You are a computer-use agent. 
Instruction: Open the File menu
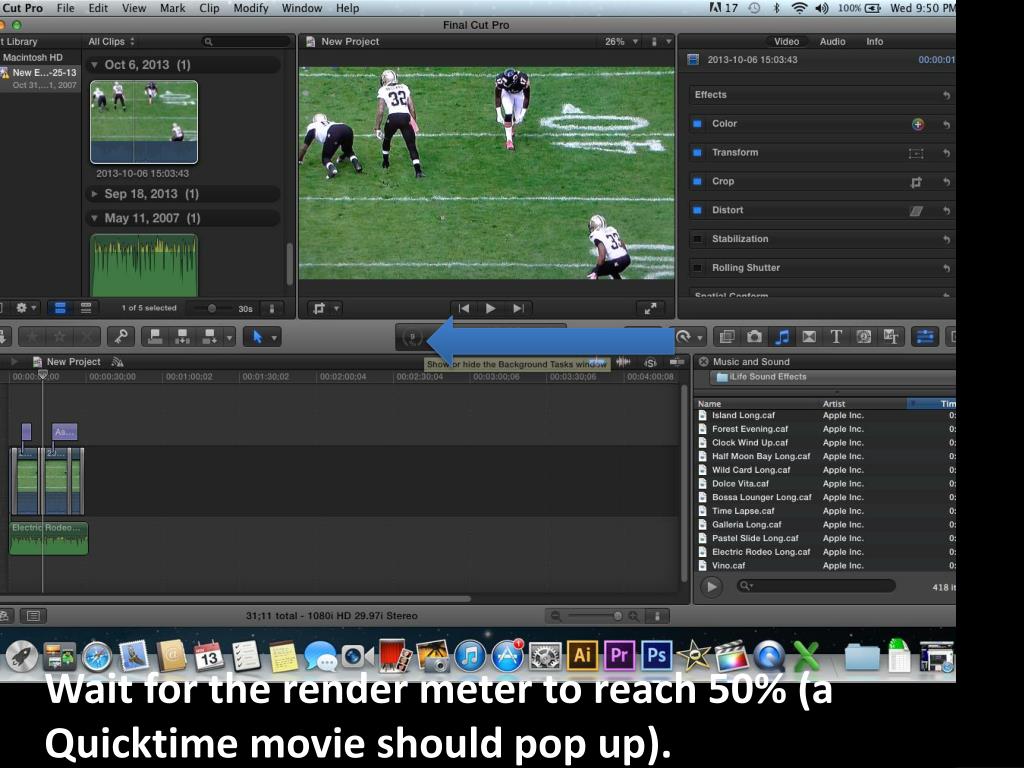(x=65, y=8)
